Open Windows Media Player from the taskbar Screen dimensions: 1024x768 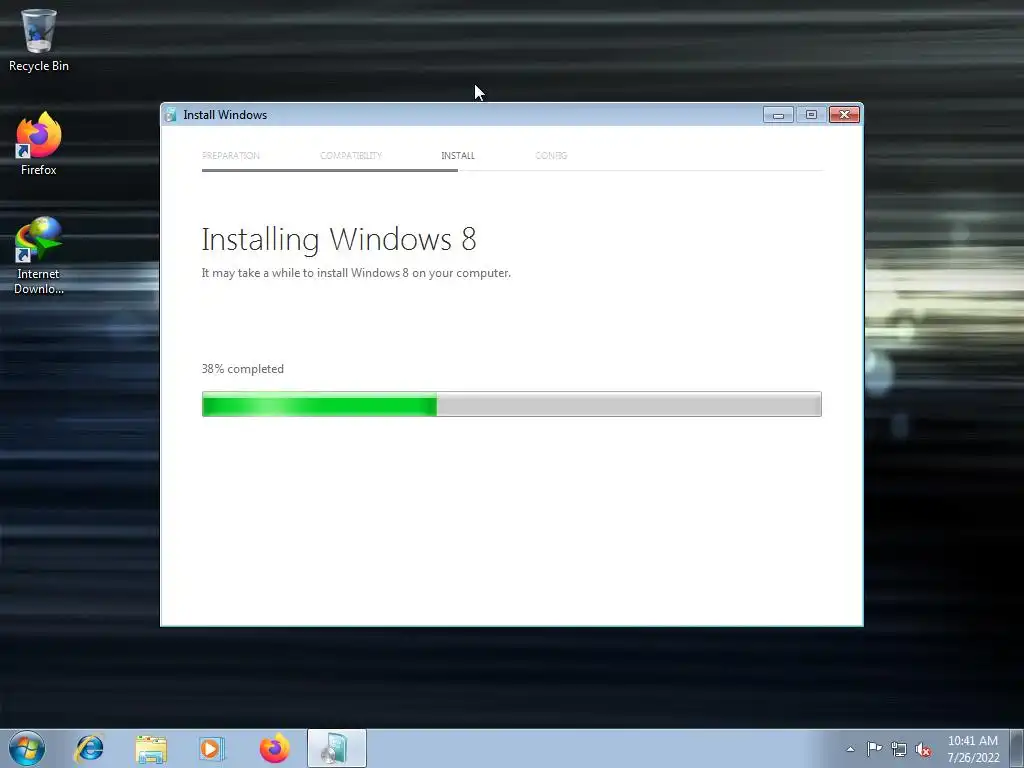point(212,748)
